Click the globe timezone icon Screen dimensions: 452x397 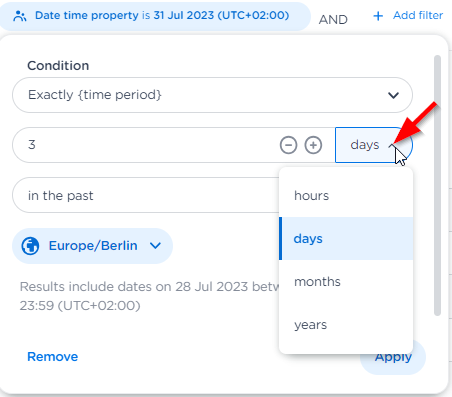click(30, 246)
